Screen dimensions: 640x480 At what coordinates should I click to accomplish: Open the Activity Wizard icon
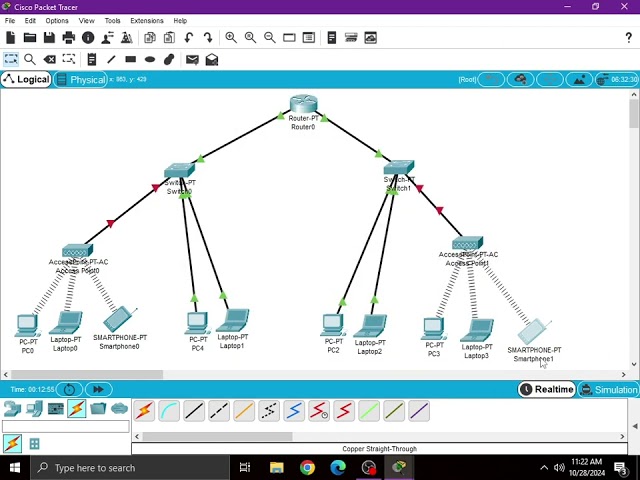108,38
